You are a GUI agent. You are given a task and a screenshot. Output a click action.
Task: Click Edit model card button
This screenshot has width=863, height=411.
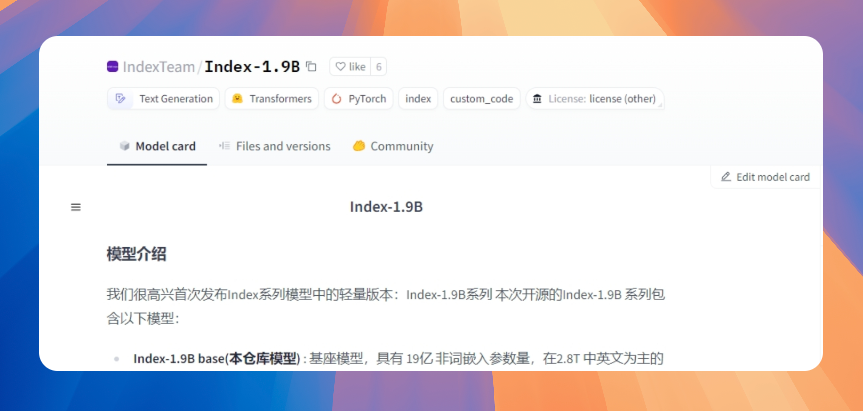coord(765,177)
